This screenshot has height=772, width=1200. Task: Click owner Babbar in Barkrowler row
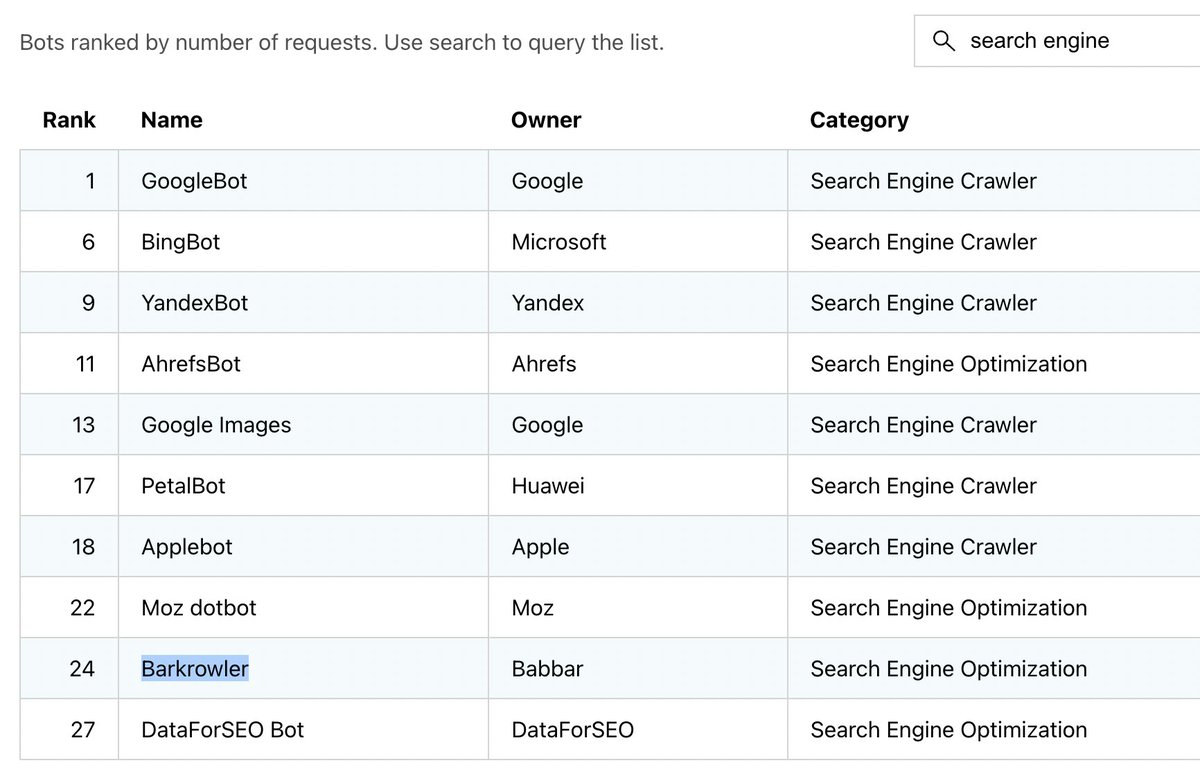click(x=547, y=669)
